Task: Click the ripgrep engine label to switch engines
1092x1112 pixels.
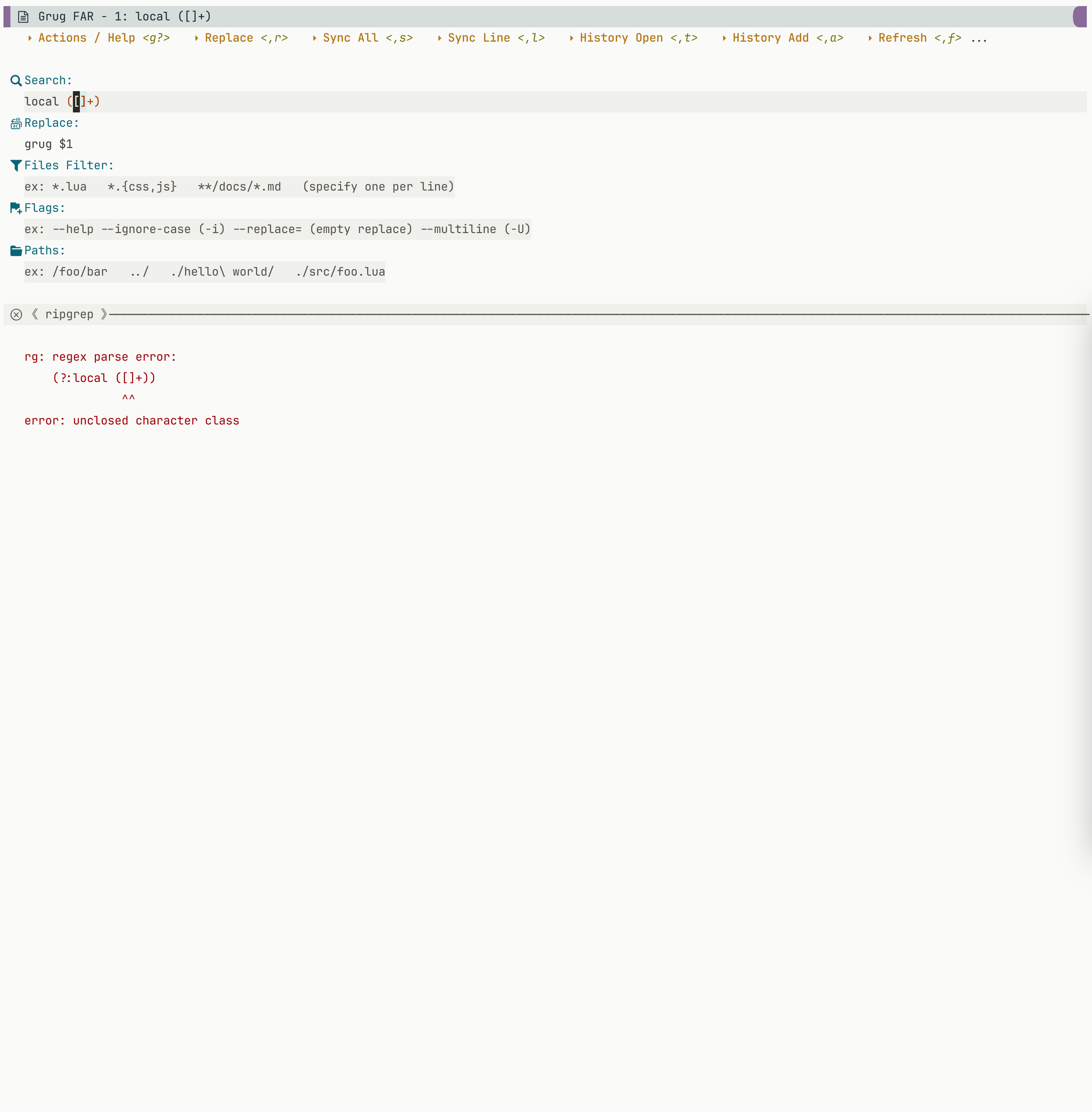Action: click(70, 314)
